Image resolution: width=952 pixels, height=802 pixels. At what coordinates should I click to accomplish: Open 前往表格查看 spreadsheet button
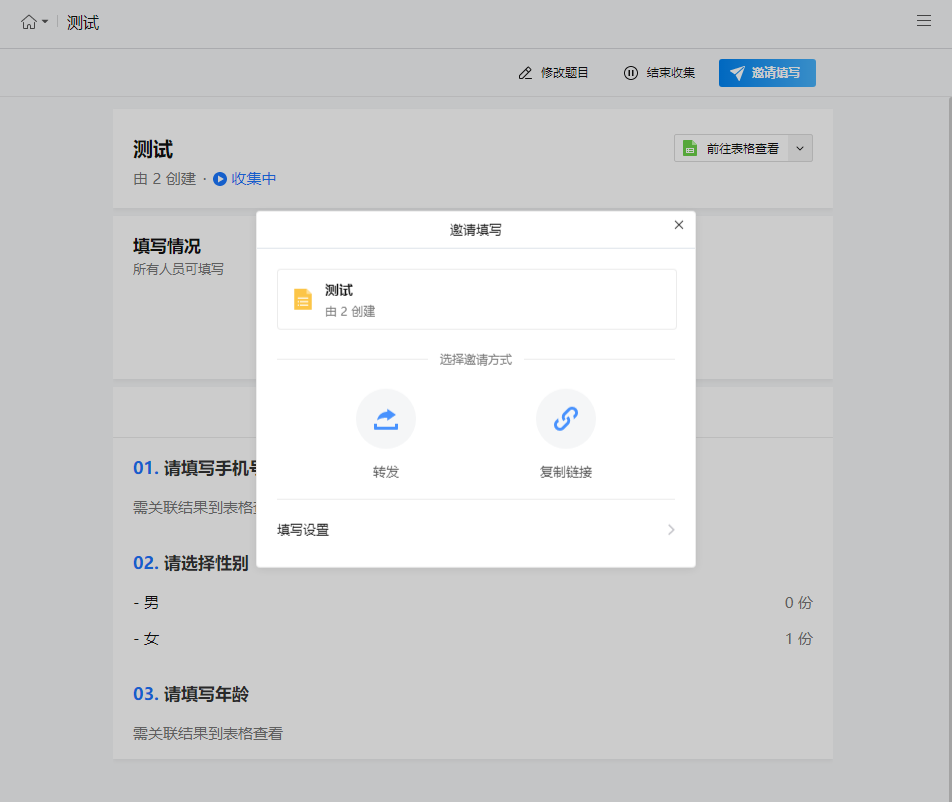pyautogui.click(x=732, y=148)
